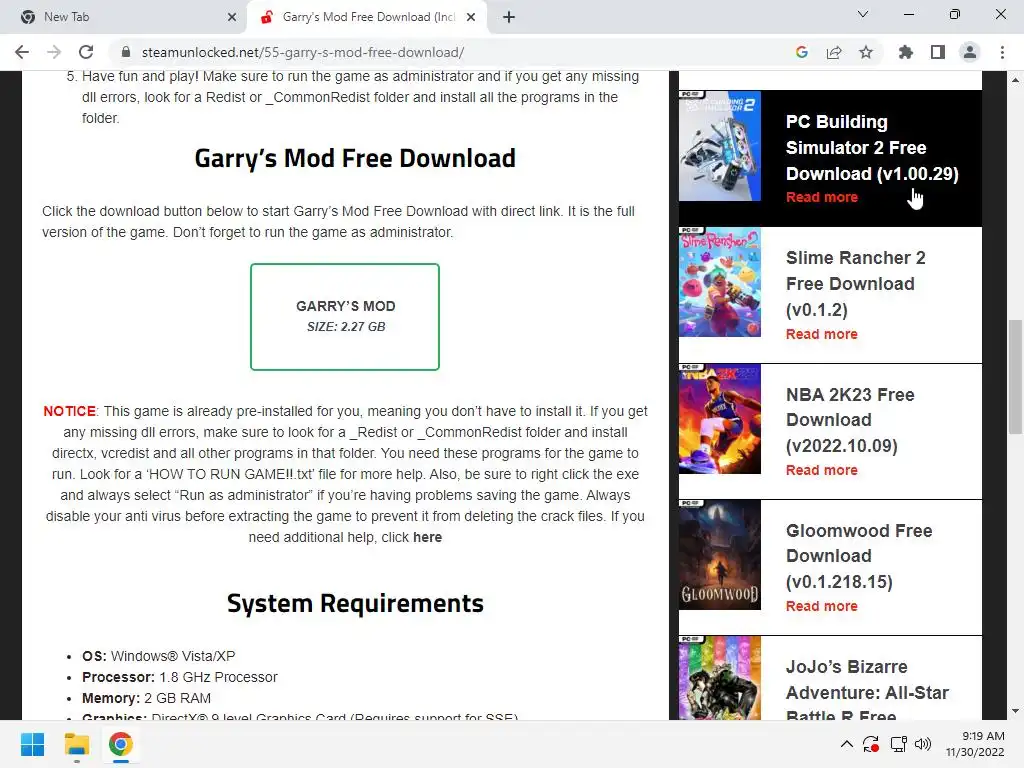
Task: Open PC Building Simulator 2 Free Download title
Action: click(872, 148)
